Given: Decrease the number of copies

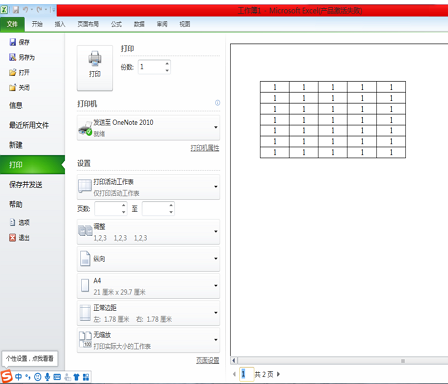Looking at the screenshot, I should pos(167,70).
